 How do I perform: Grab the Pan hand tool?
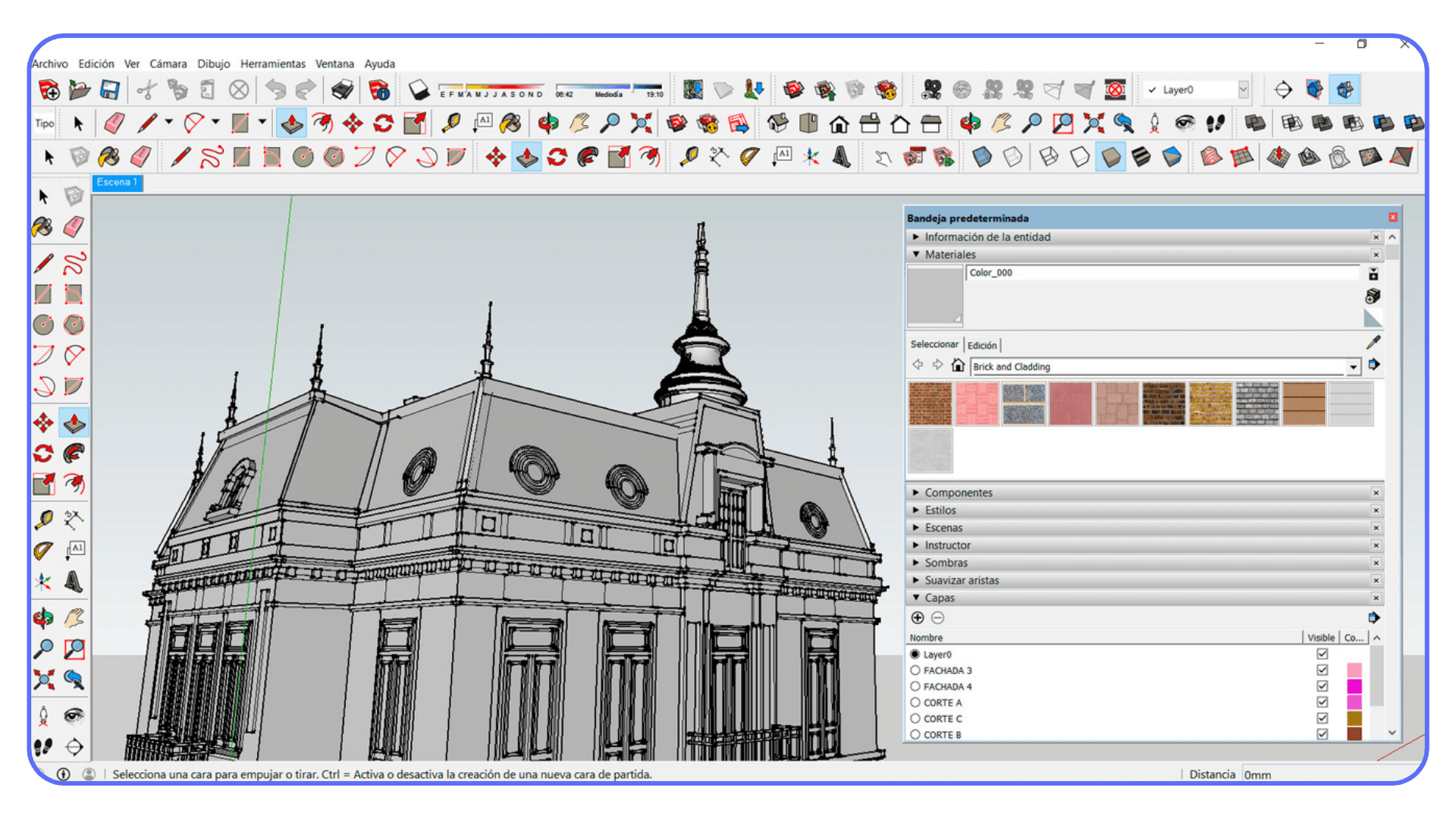coord(74,618)
